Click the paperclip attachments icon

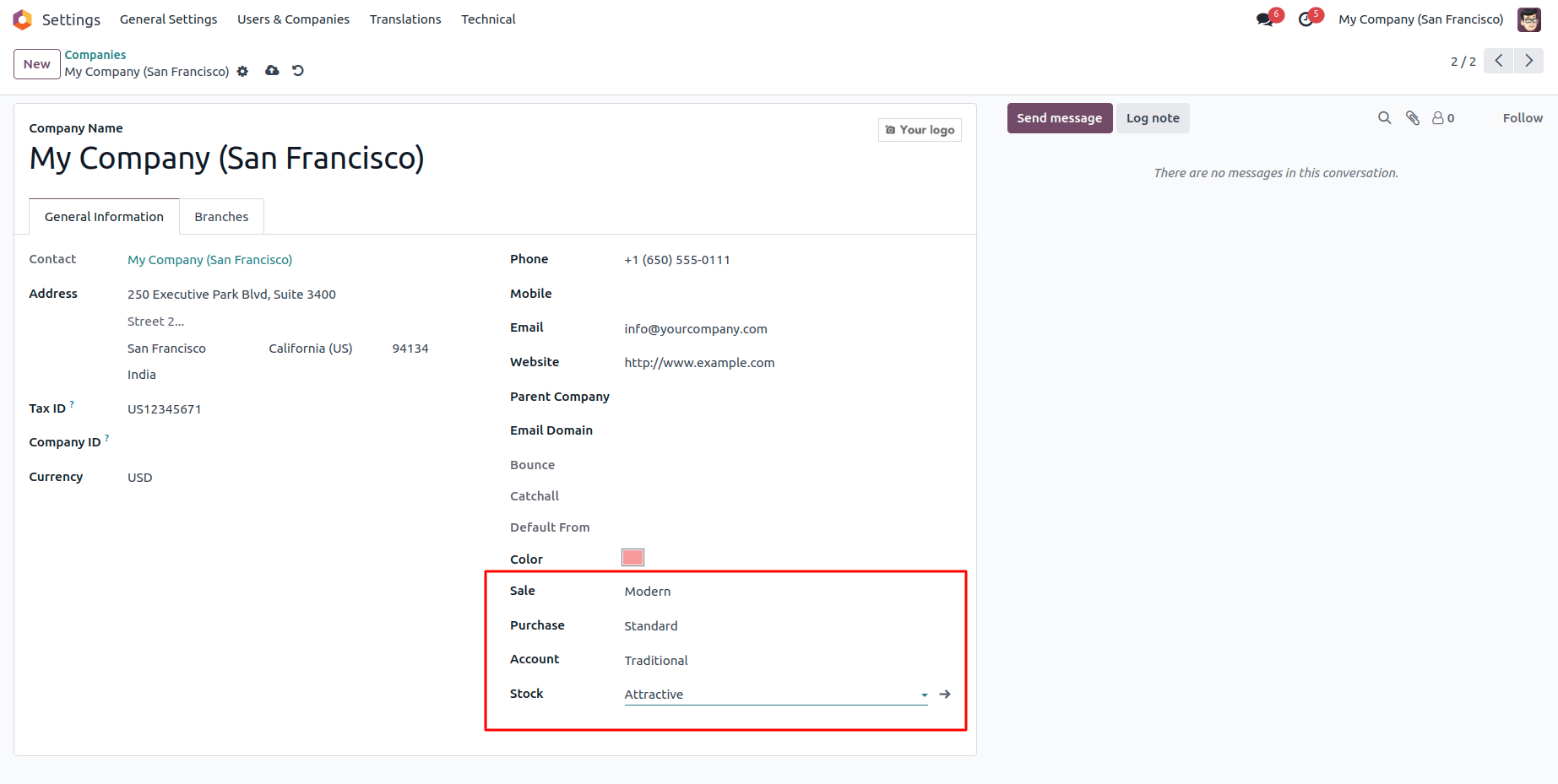tap(1413, 118)
